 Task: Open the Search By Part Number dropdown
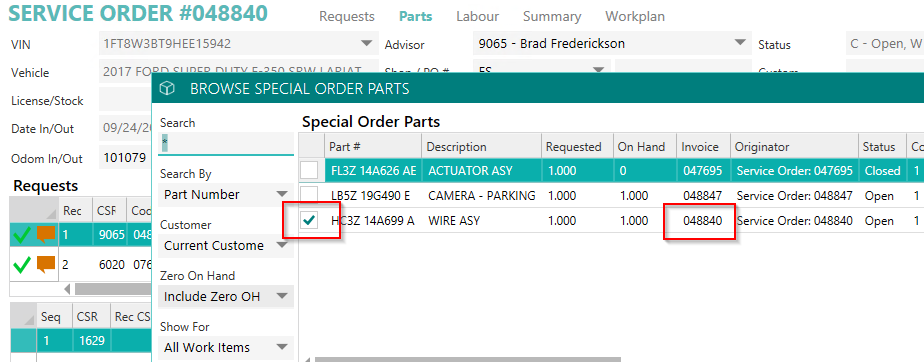coord(226,195)
